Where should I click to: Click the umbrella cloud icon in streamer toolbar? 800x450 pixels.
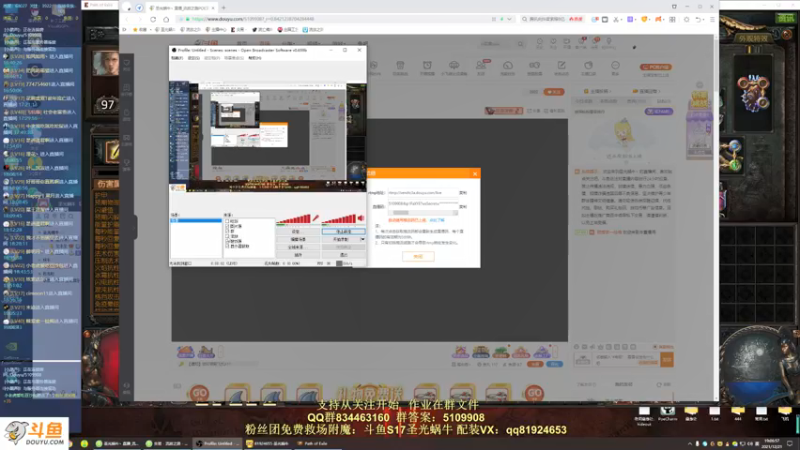tap(454, 67)
